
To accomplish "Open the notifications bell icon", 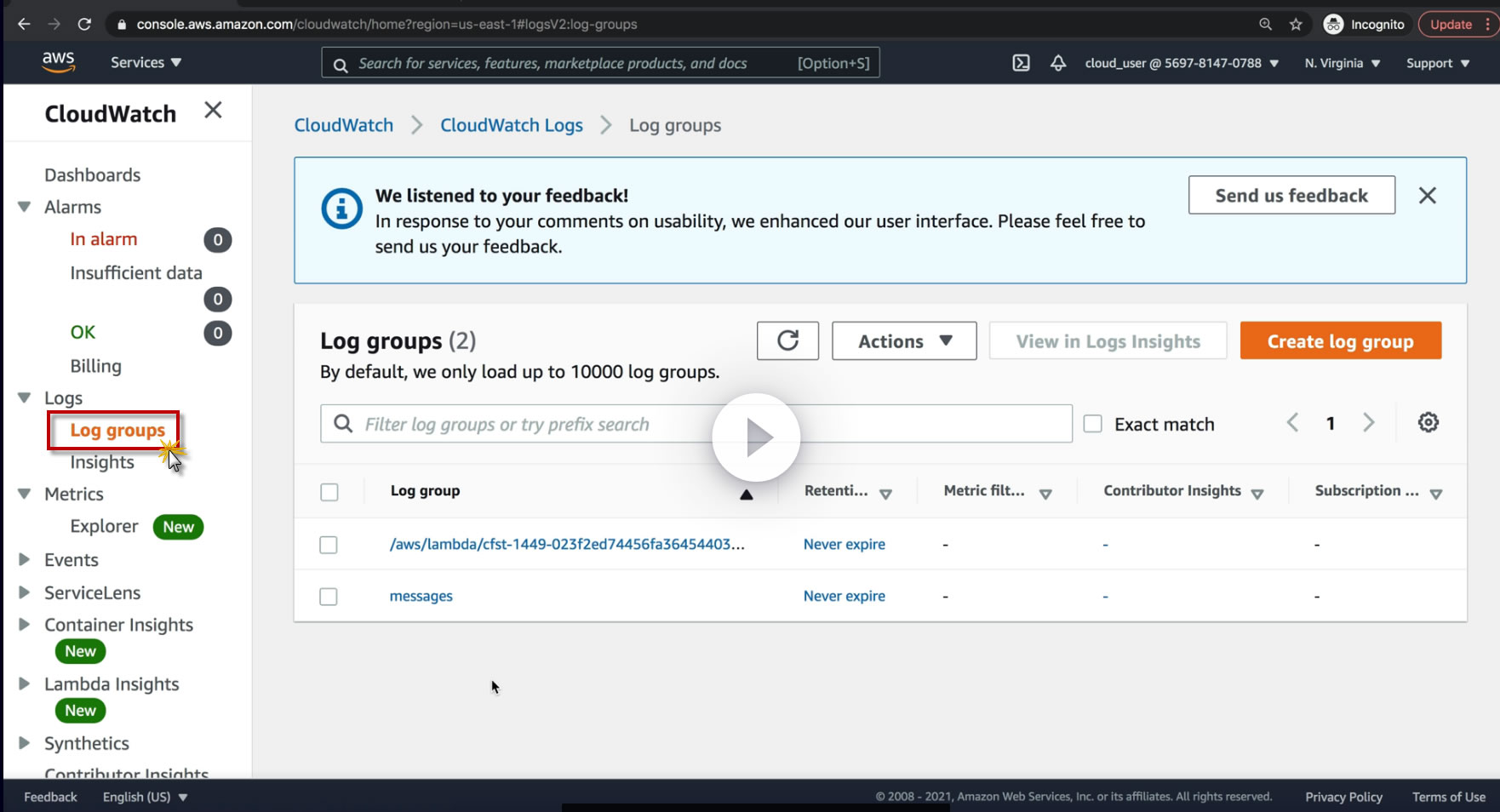I will tap(1058, 63).
